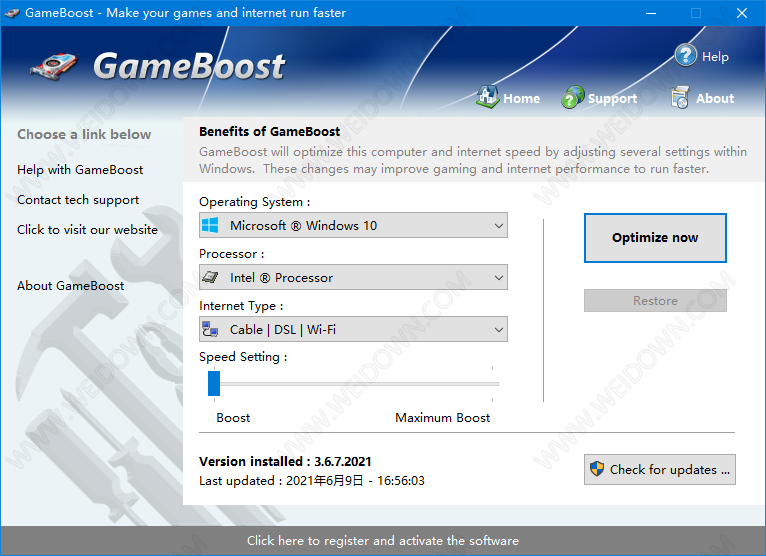Image resolution: width=766 pixels, height=556 pixels.
Task: Click the Home house icon
Action: click(x=487, y=97)
